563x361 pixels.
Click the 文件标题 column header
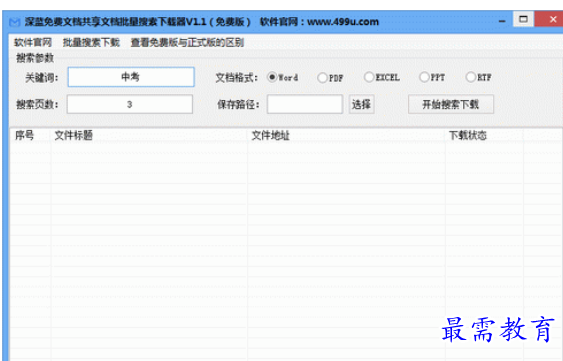[149, 135]
